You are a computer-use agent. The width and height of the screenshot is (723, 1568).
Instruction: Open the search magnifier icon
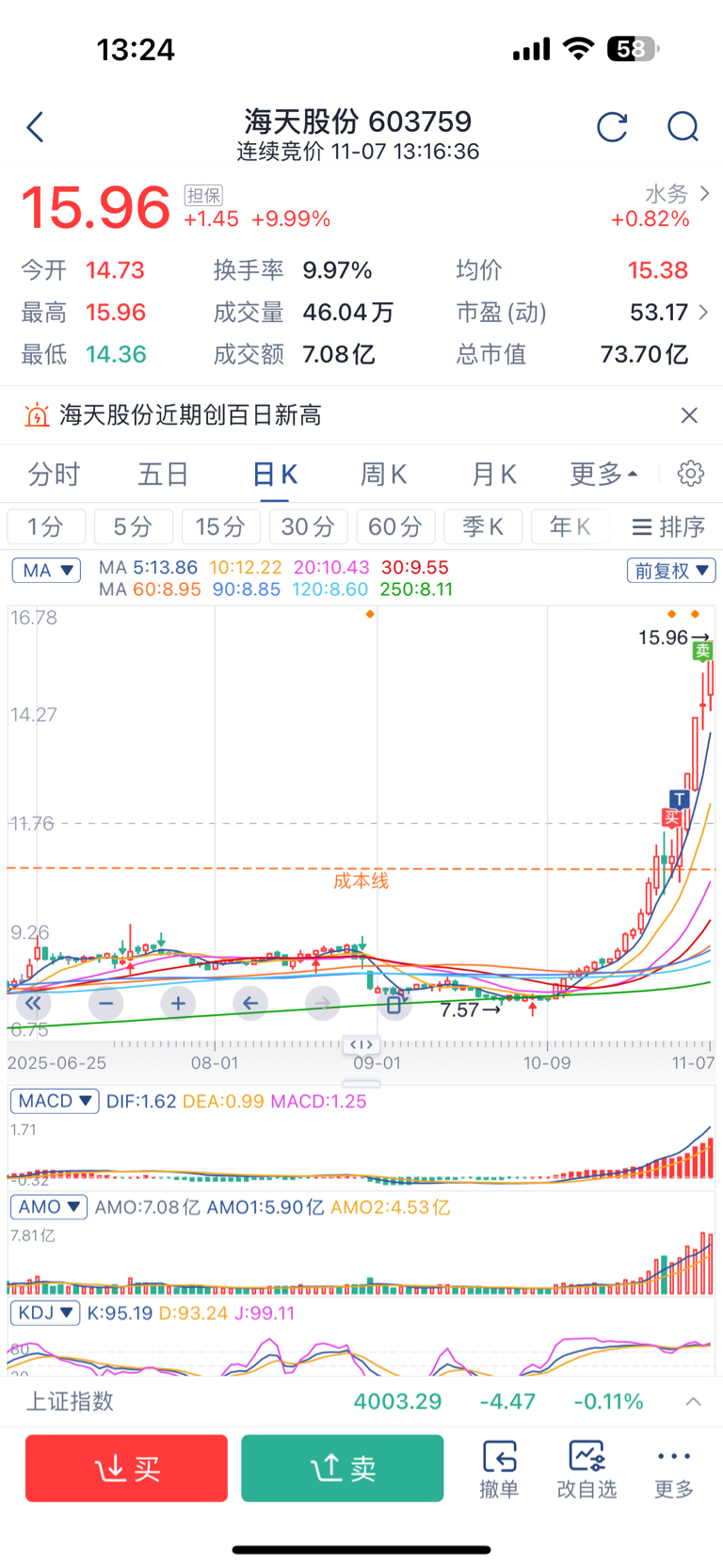tap(683, 127)
